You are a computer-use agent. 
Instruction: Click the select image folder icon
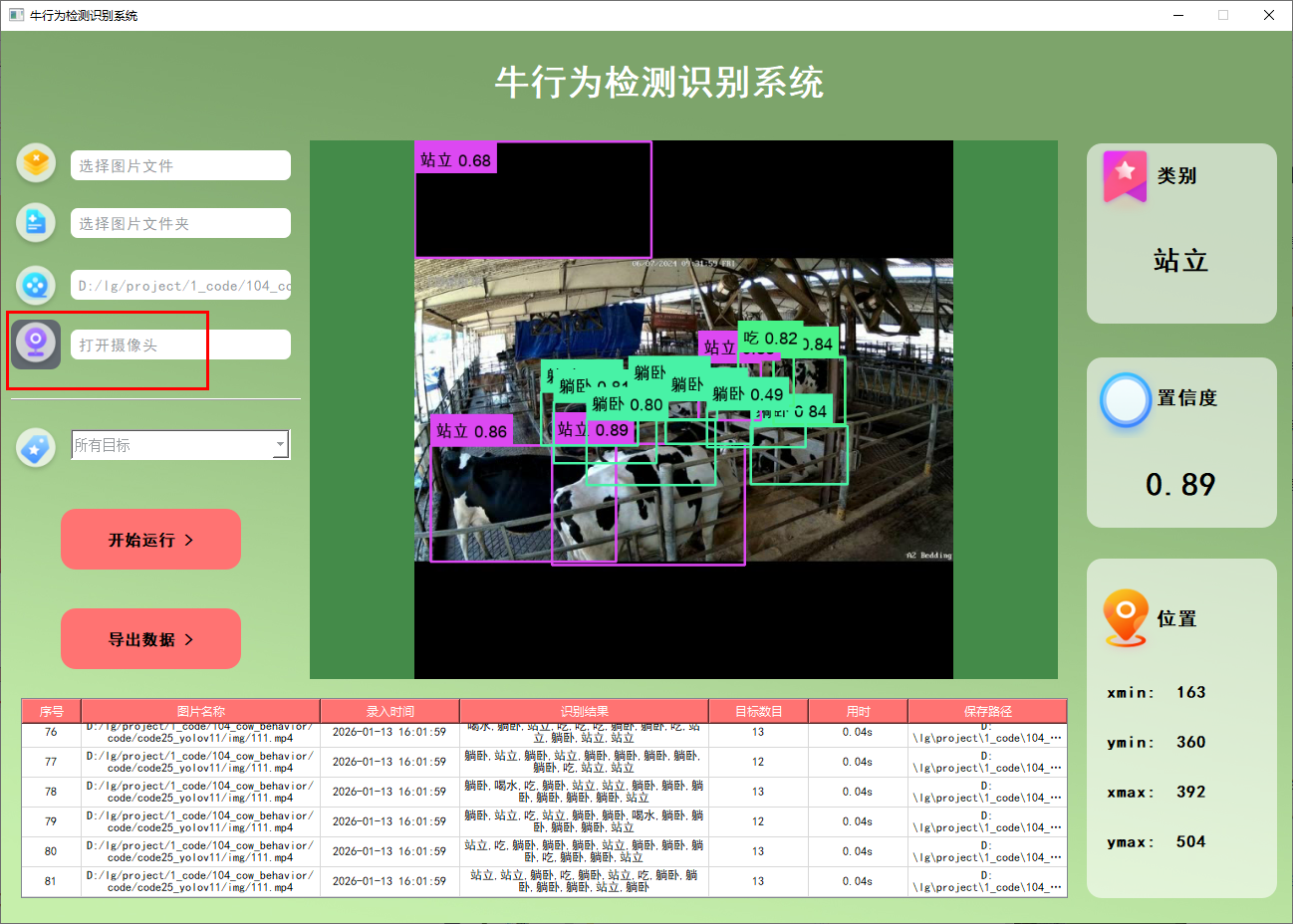coord(36,222)
